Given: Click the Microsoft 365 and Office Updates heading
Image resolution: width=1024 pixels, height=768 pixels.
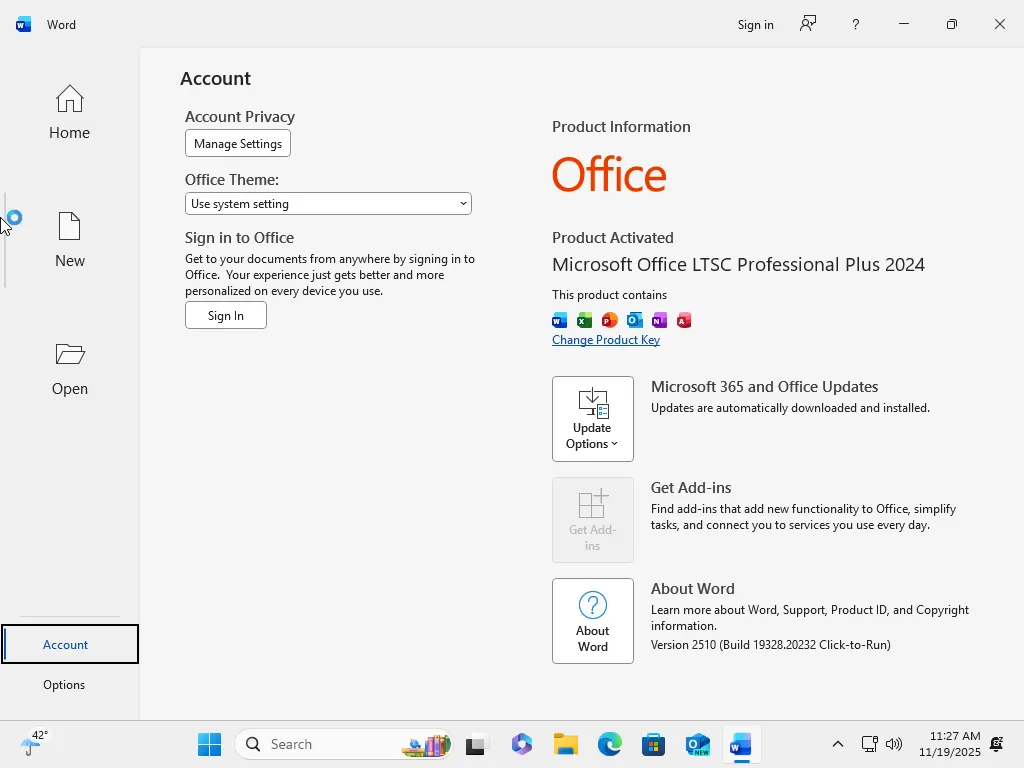Looking at the screenshot, I should tap(764, 387).
